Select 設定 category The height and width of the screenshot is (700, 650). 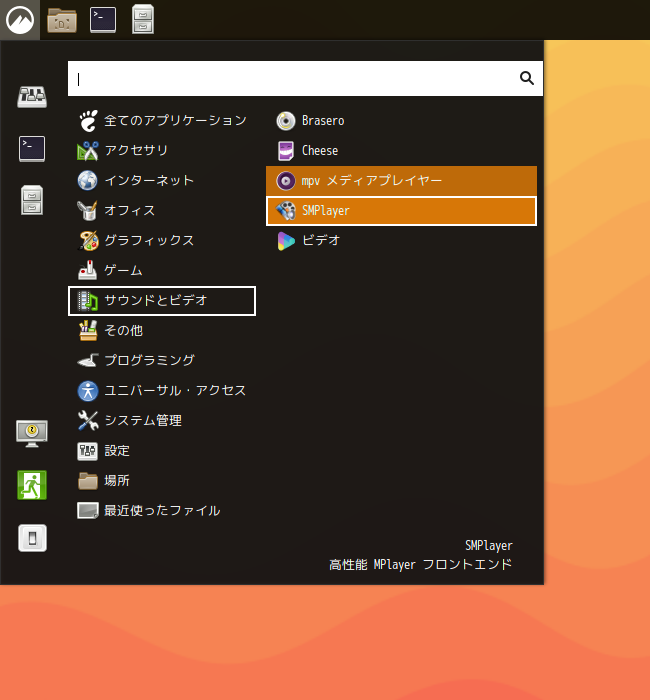tap(162, 451)
